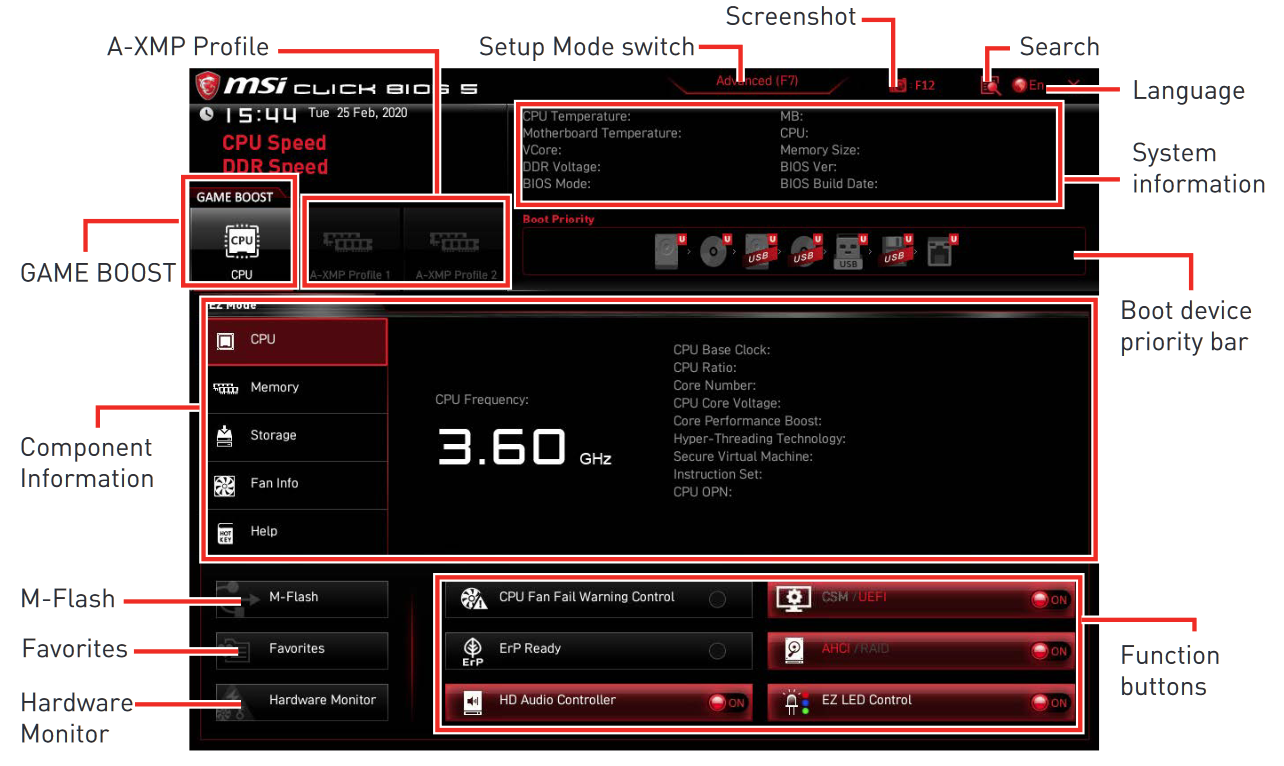Screen dimensions: 1284x766
Task: Open the Memory information tab
Action: pos(298,389)
